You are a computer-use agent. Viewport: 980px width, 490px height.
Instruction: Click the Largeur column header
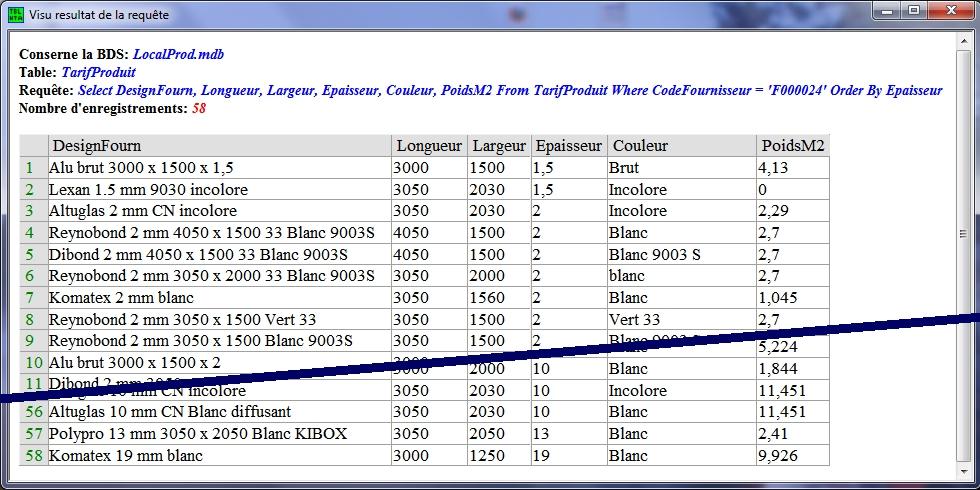point(499,146)
